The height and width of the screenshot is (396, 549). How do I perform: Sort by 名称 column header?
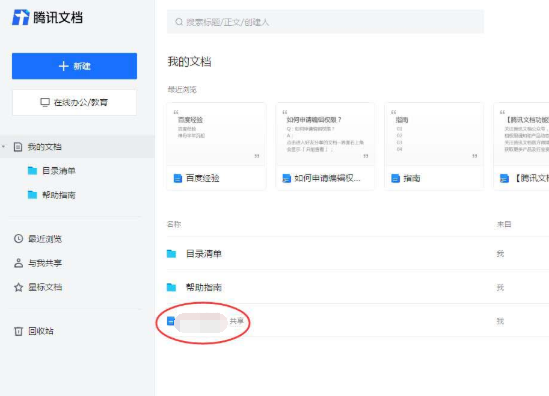click(174, 224)
